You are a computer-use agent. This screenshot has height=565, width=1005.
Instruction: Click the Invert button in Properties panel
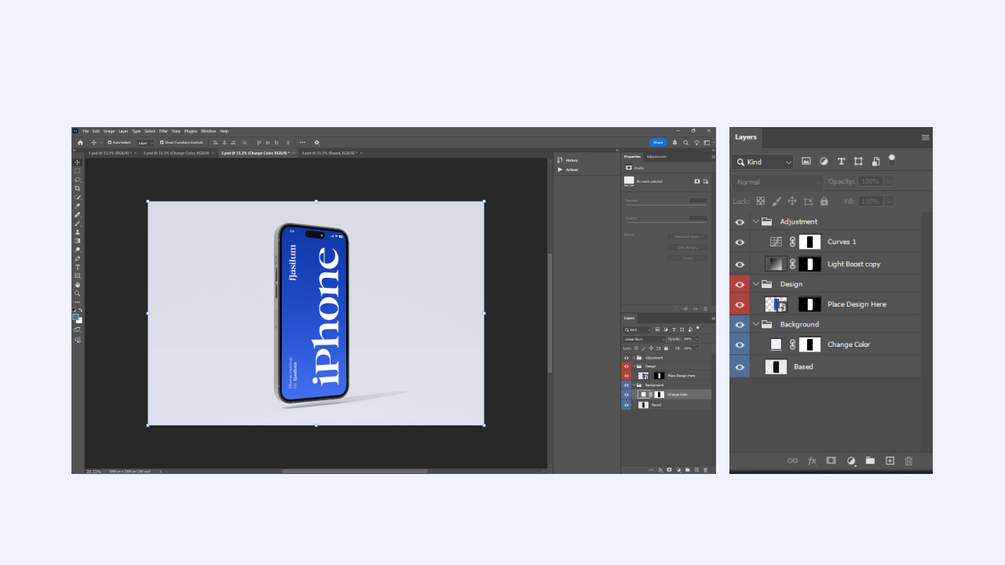pos(687,258)
